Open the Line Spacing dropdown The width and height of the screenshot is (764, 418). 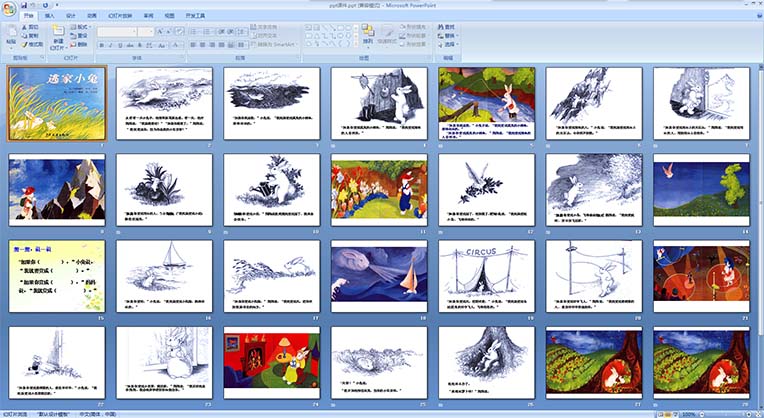click(x=242, y=32)
